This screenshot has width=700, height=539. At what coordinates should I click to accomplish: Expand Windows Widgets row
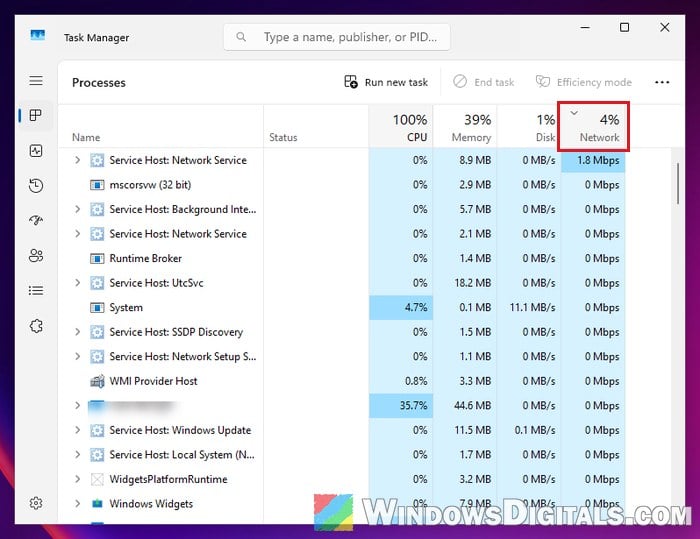[x=78, y=503]
